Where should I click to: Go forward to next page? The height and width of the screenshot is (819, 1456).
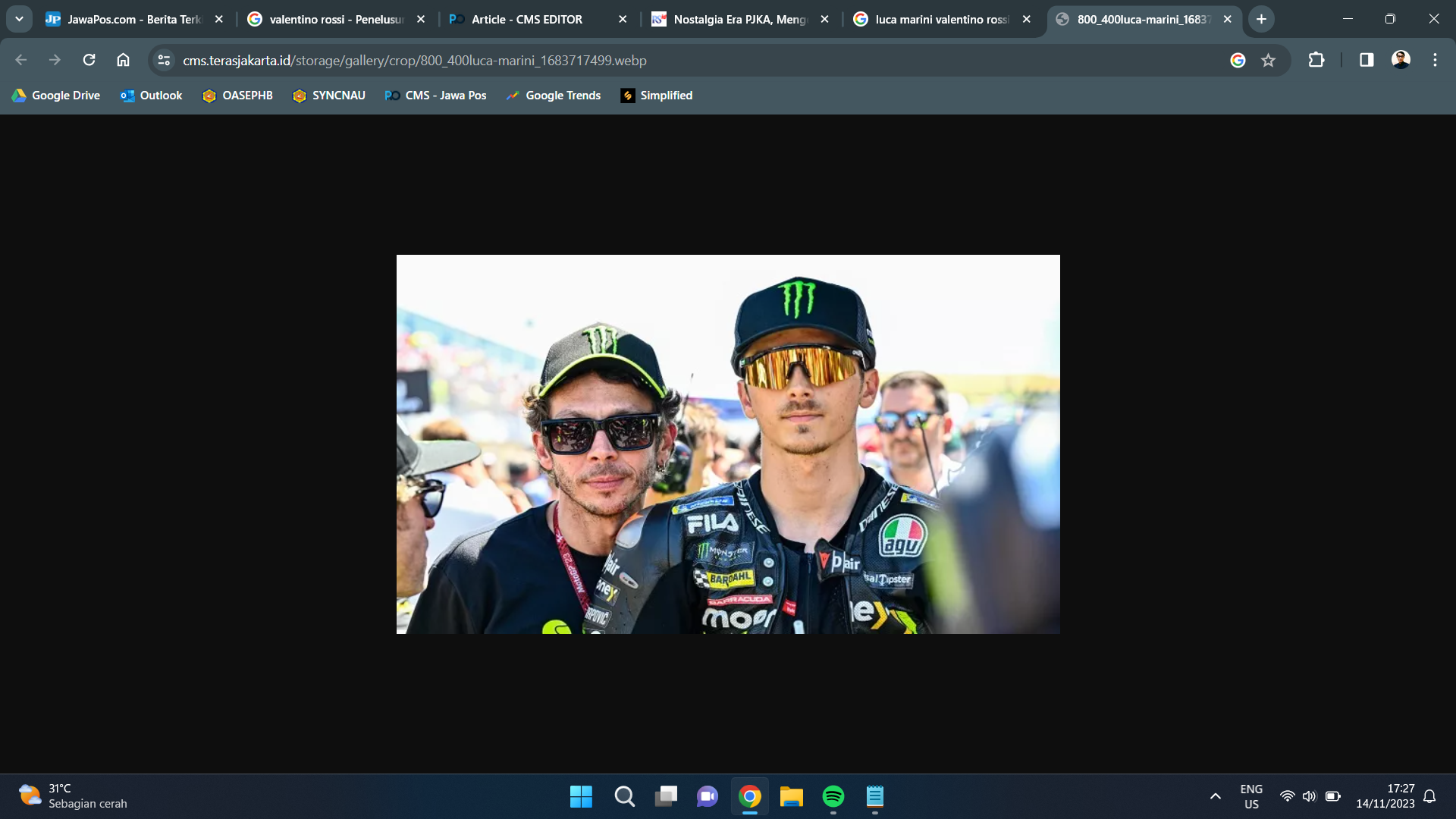coord(55,60)
